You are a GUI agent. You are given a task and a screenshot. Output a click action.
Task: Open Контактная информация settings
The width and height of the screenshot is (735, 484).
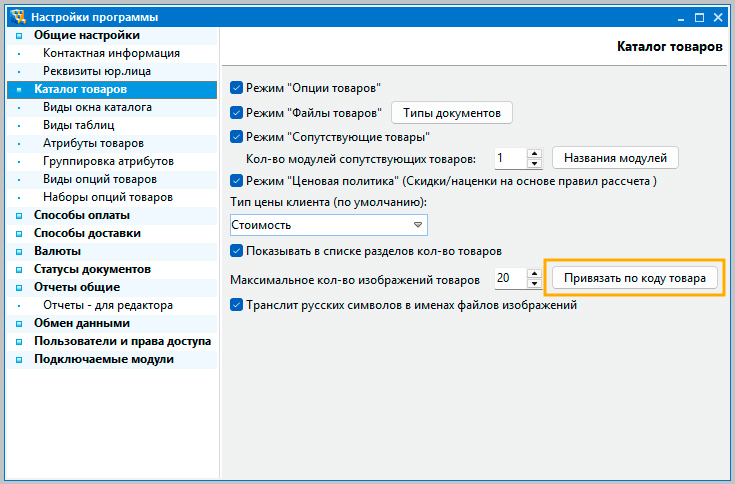point(112,53)
